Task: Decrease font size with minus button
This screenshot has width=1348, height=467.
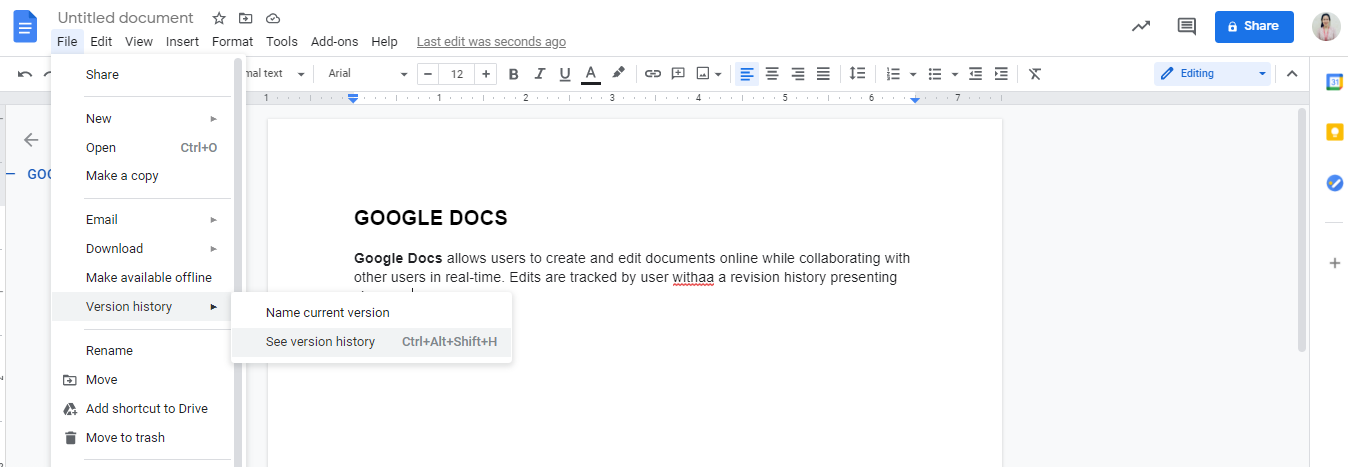Action: (x=428, y=74)
